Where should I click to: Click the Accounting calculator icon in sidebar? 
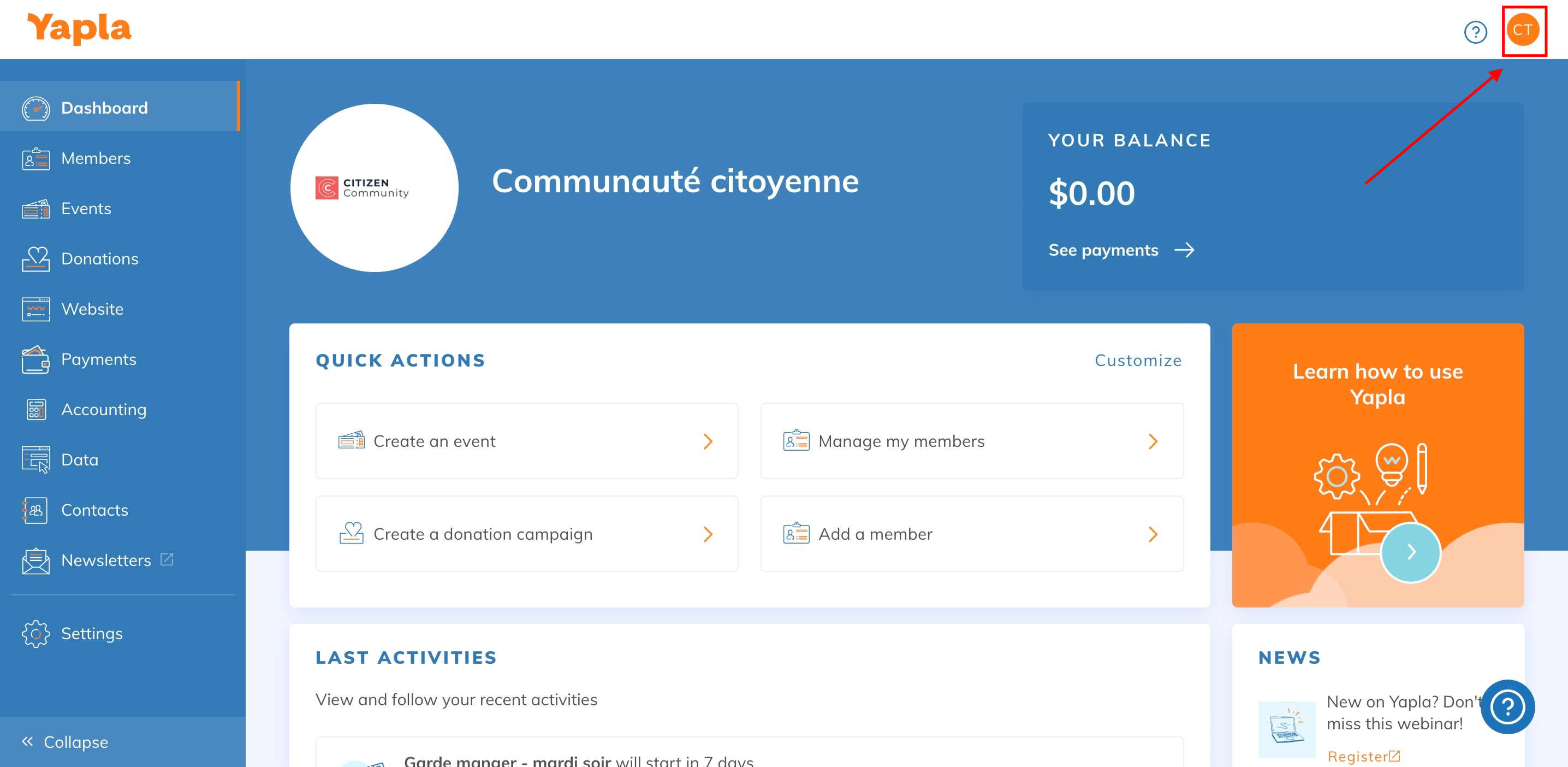(x=36, y=410)
